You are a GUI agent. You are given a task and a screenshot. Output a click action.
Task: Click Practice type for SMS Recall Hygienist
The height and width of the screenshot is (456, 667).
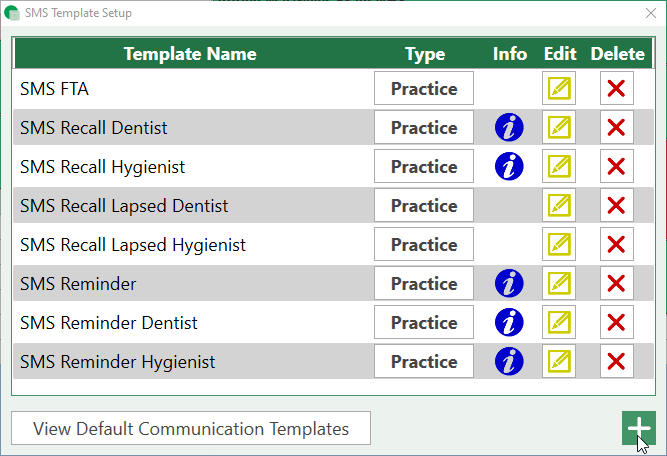point(424,166)
